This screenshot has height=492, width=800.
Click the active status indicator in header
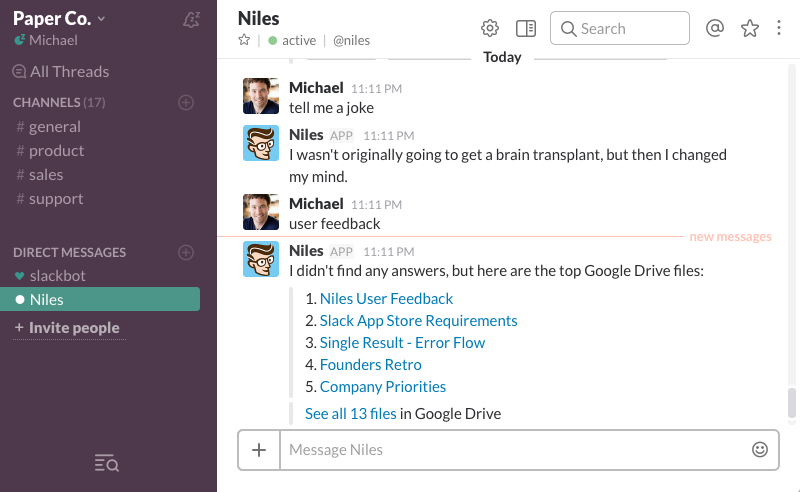click(x=292, y=40)
